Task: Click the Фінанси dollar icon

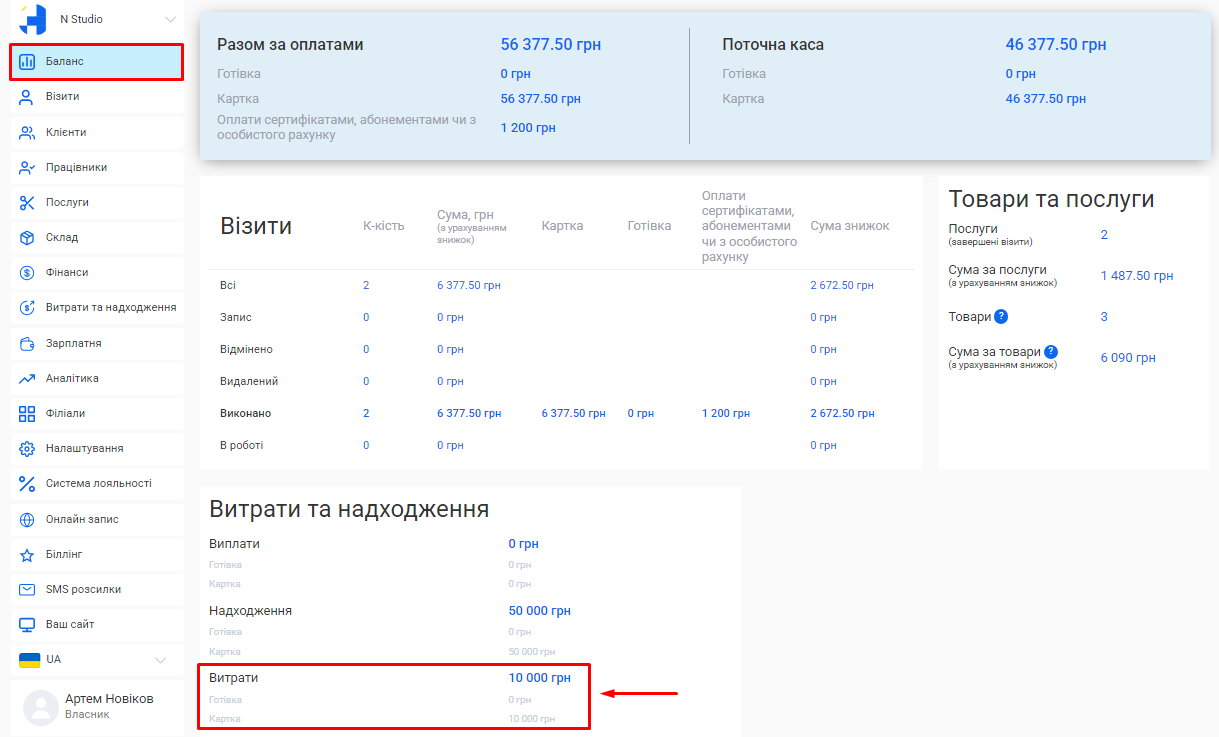Action: pyautogui.click(x=28, y=272)
